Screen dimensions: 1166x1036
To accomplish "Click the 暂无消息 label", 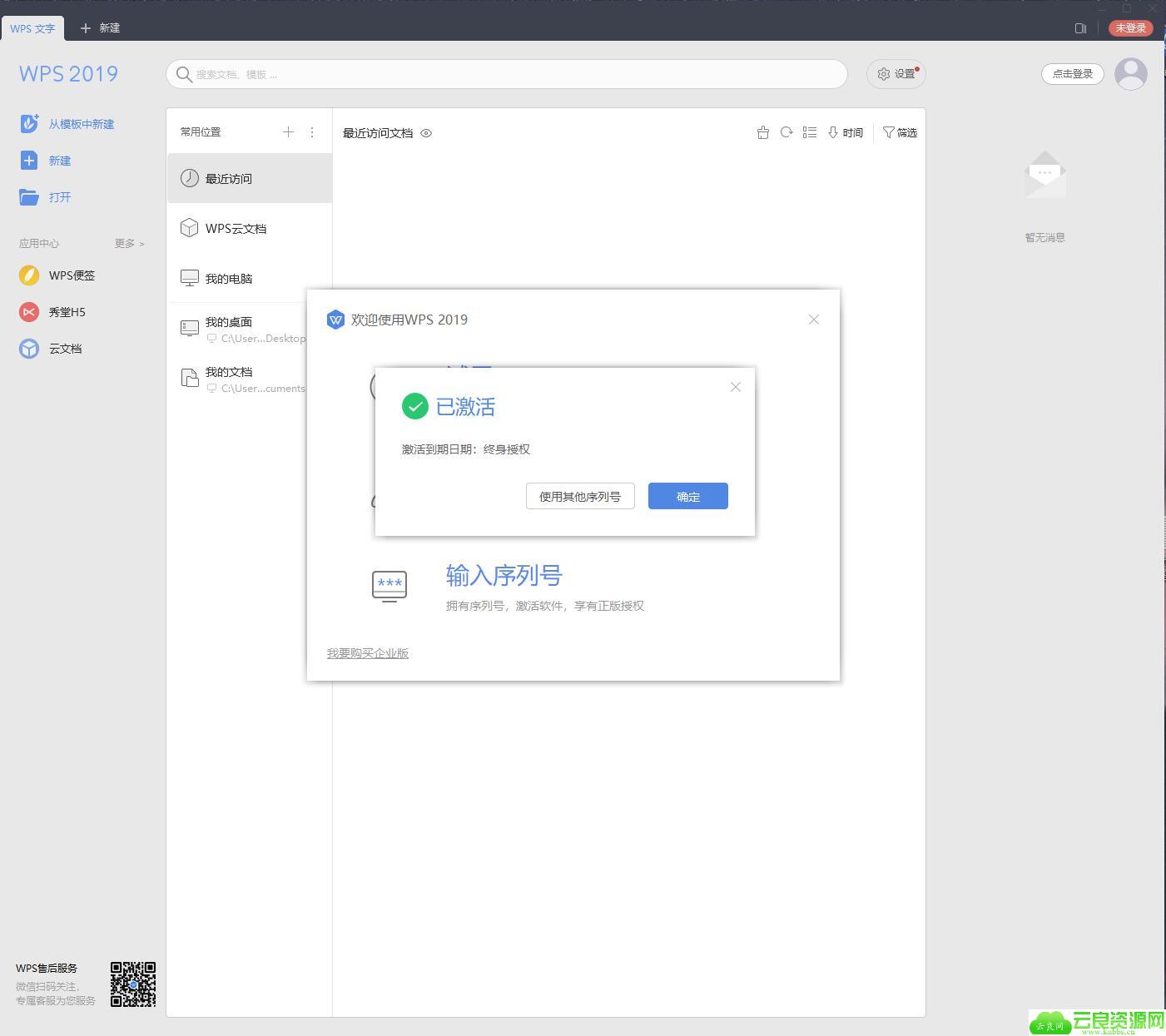I will pyautogui.click(x=1045, y=238).
